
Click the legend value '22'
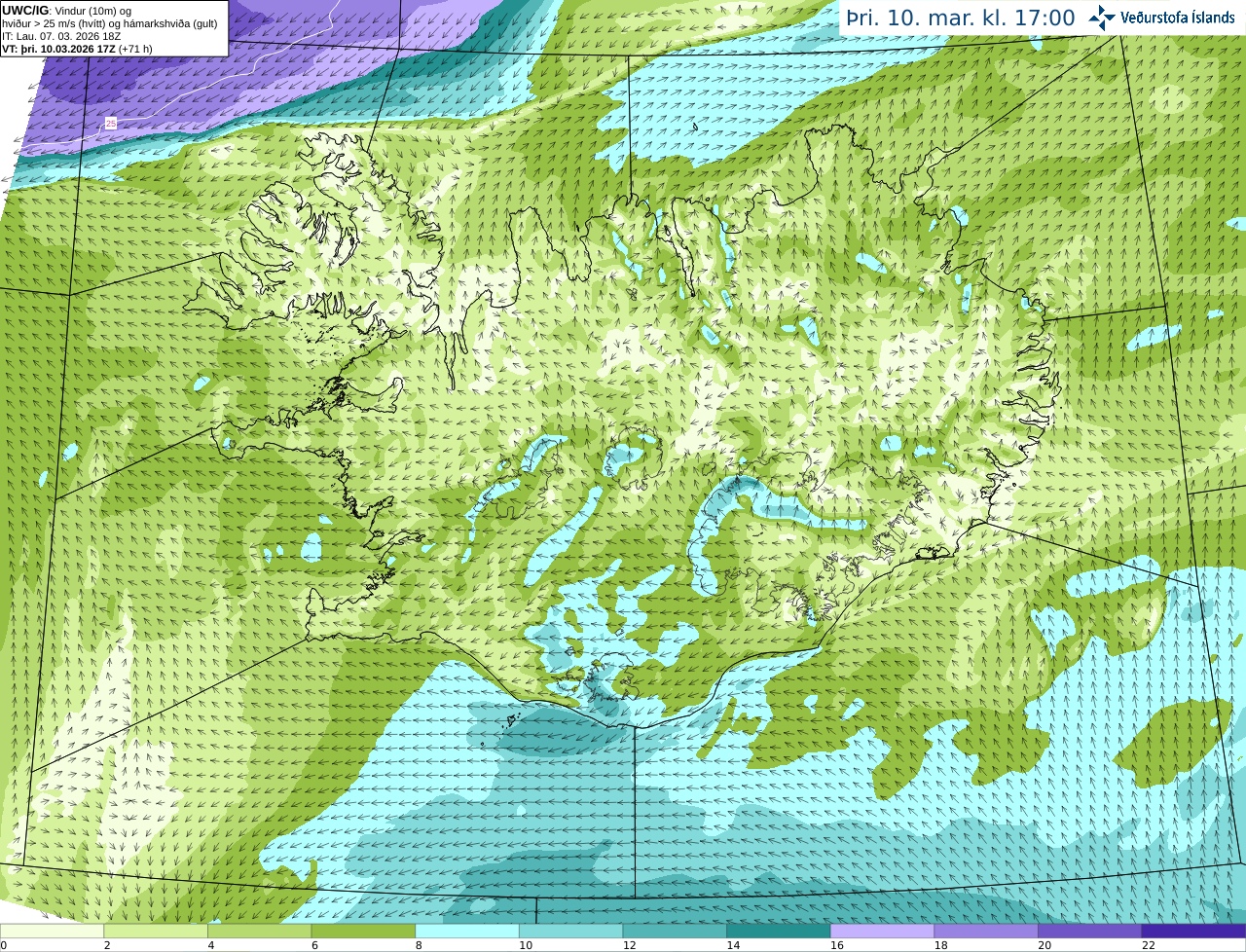pyautogui.click(x=1149, y=945)
